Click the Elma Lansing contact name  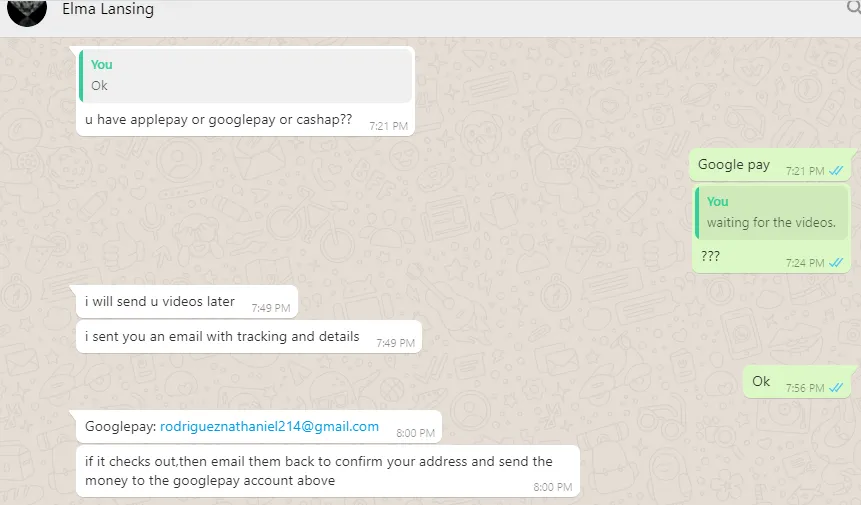(x=108, y=9)
